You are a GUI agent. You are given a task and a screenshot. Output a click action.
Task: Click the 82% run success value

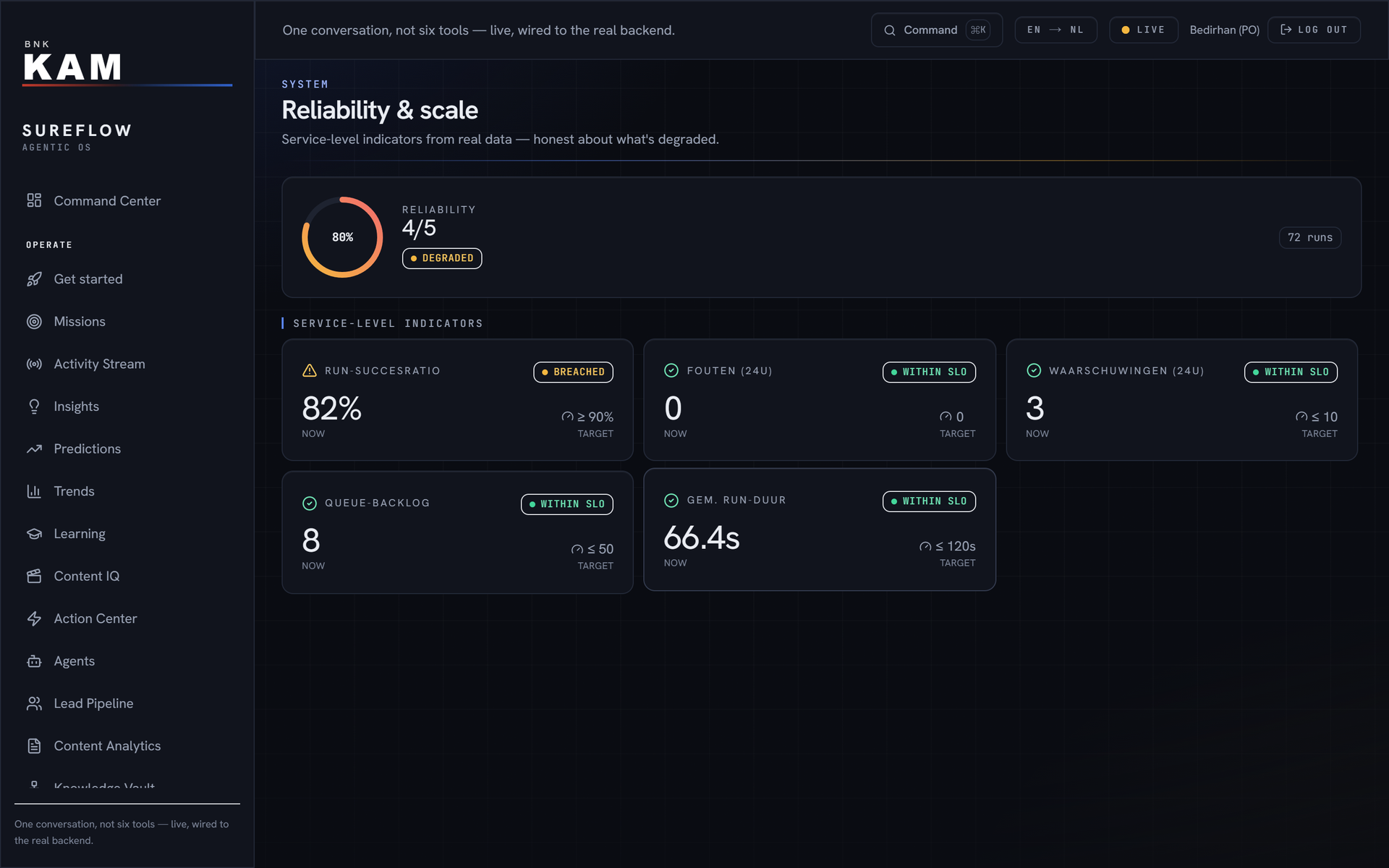tap(331, 409)
